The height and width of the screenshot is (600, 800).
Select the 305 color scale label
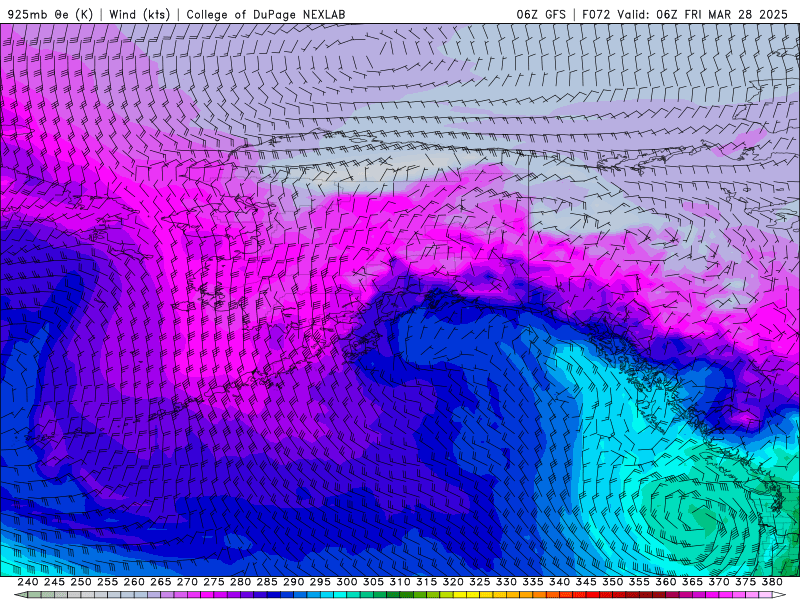[x=373, y=582]
